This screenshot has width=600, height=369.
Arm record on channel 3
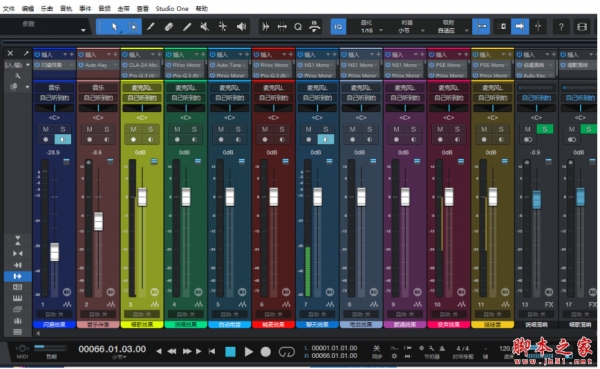tap(133, 139)
